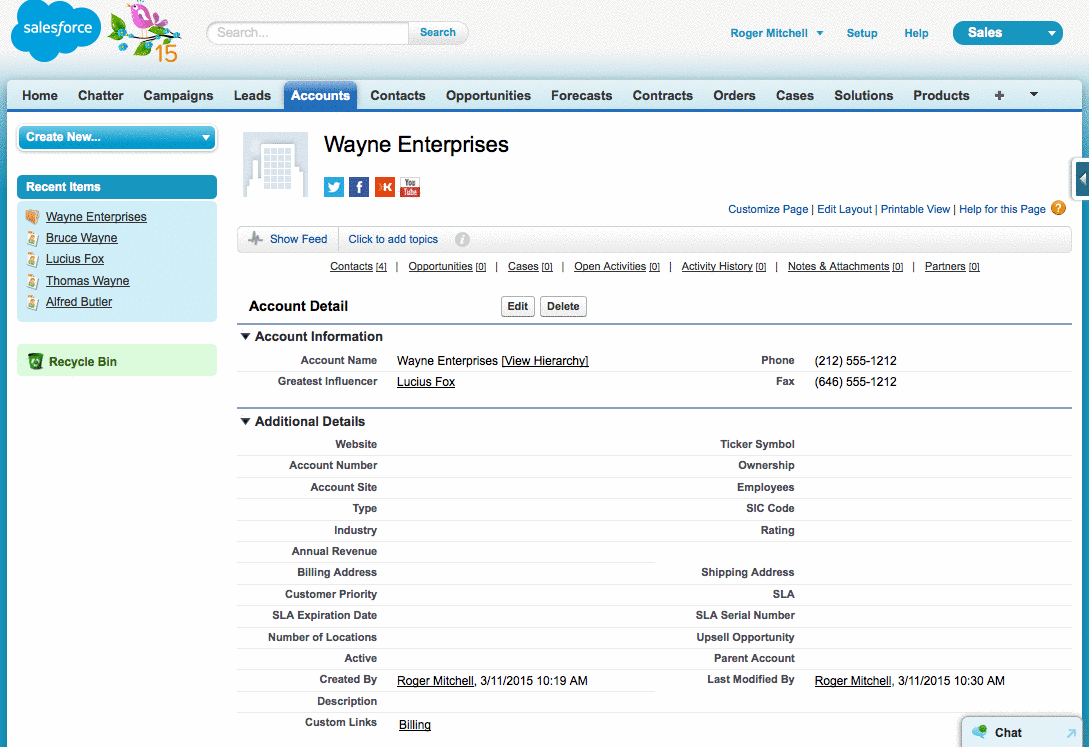This screenshot has height=747, width=1089.
Task: Switch to the Campaigns tab
Action: click(x=178, y=96)
